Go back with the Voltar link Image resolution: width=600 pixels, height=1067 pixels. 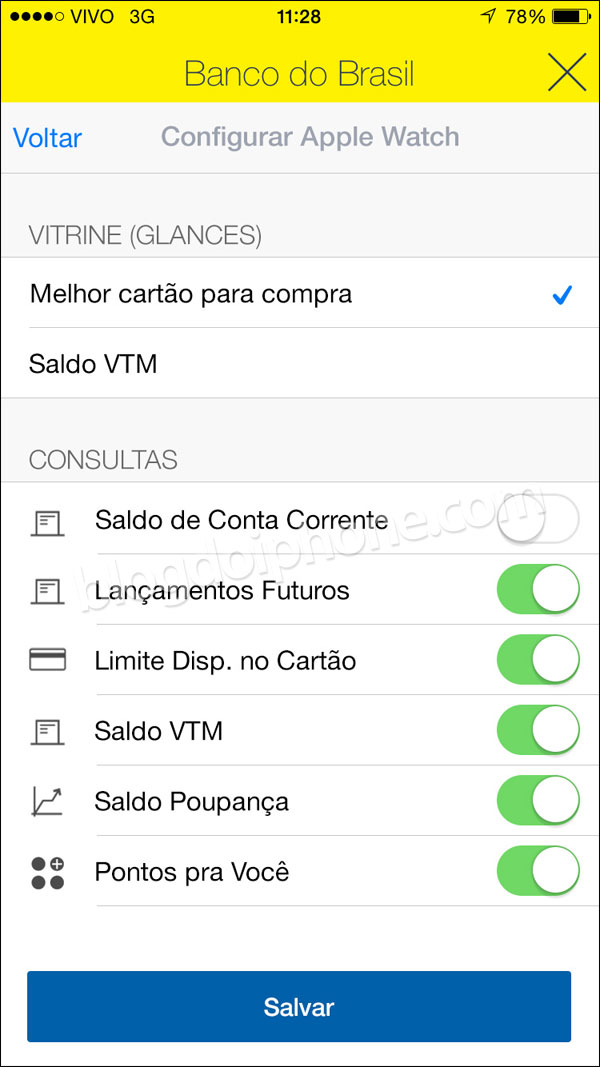[48, 138]
